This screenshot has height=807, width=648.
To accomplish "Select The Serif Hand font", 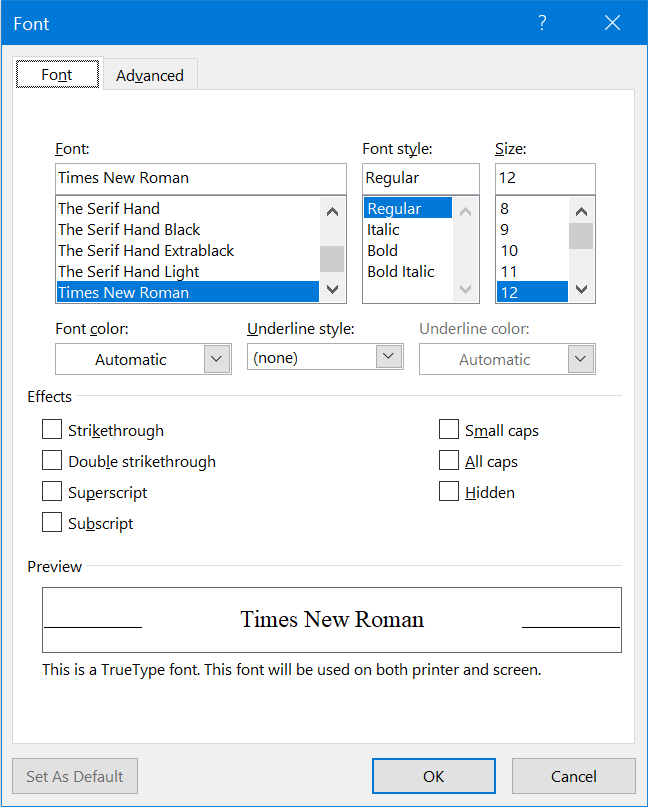I will point(188,208).
